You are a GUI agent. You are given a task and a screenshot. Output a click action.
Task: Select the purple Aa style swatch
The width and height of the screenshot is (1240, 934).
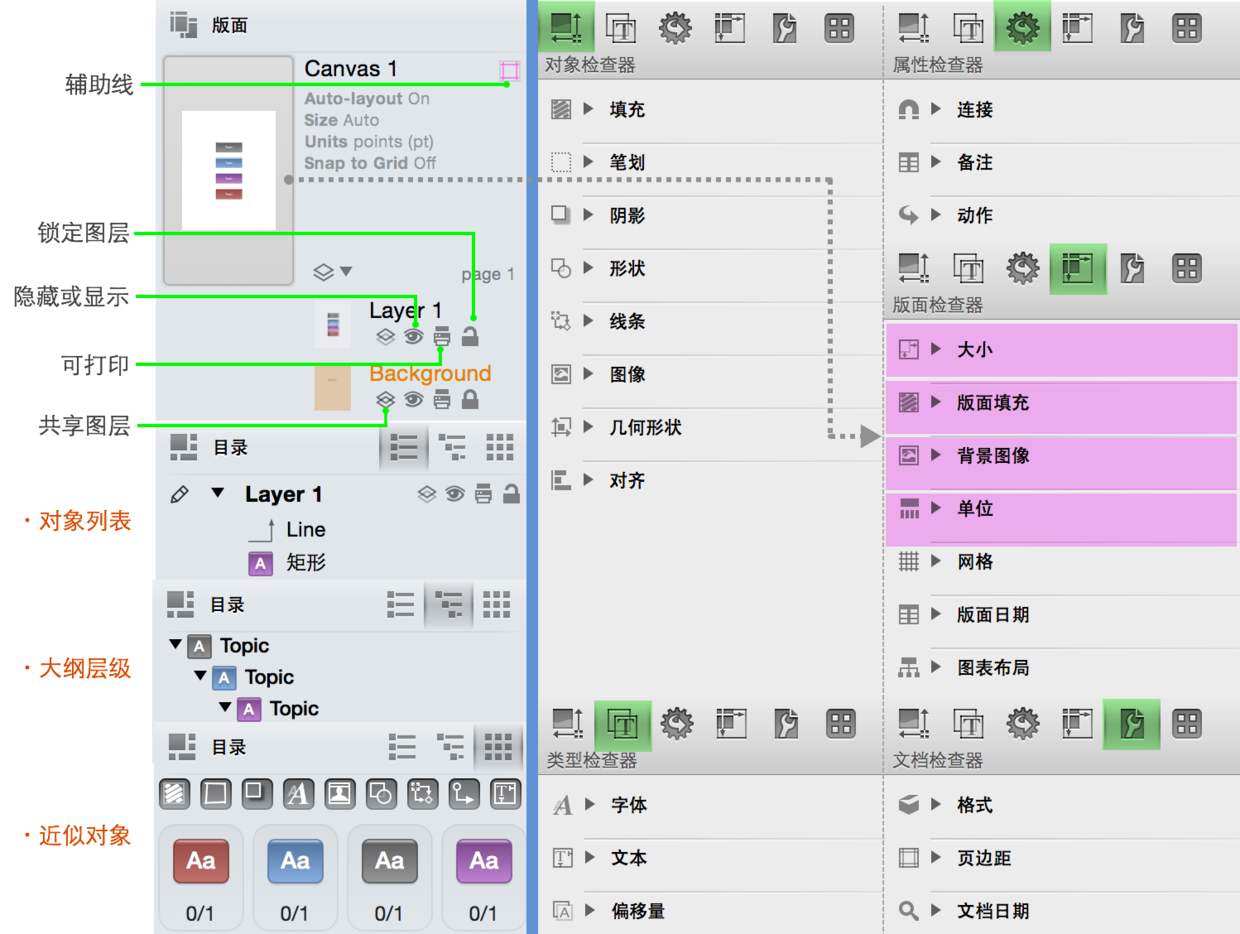point(484,861)
